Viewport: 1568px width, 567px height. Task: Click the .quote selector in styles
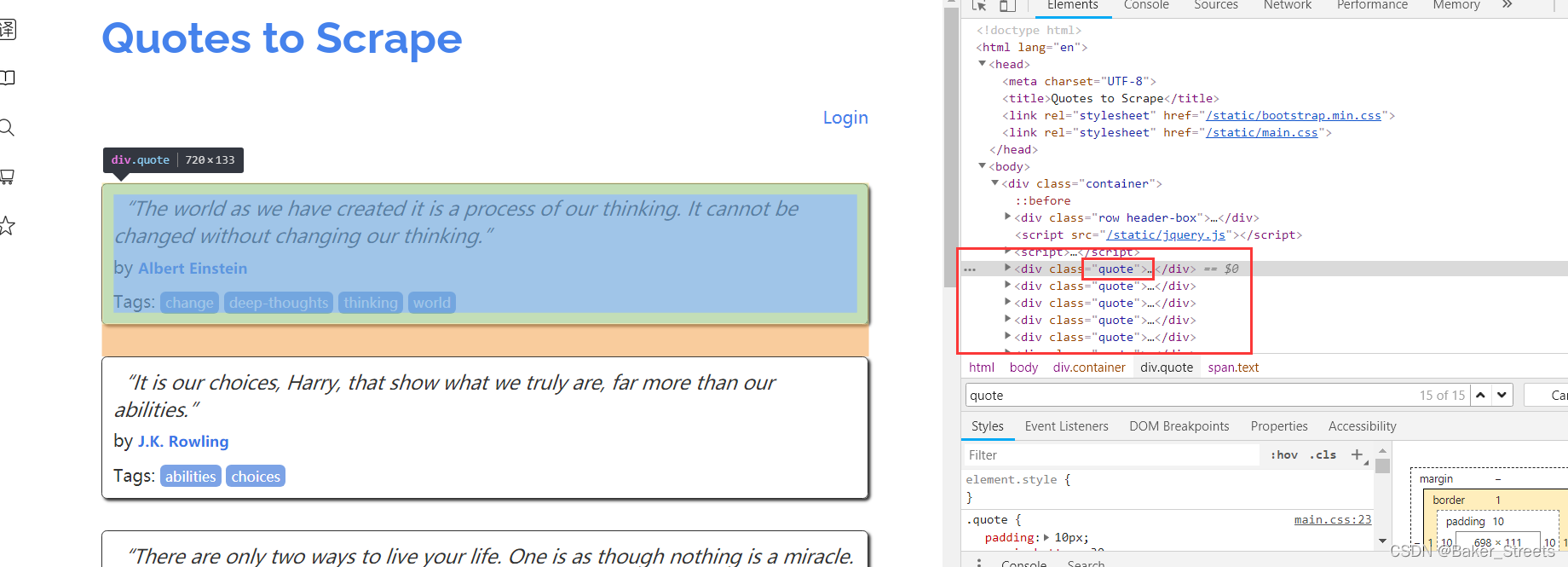[x=987, y=519]
